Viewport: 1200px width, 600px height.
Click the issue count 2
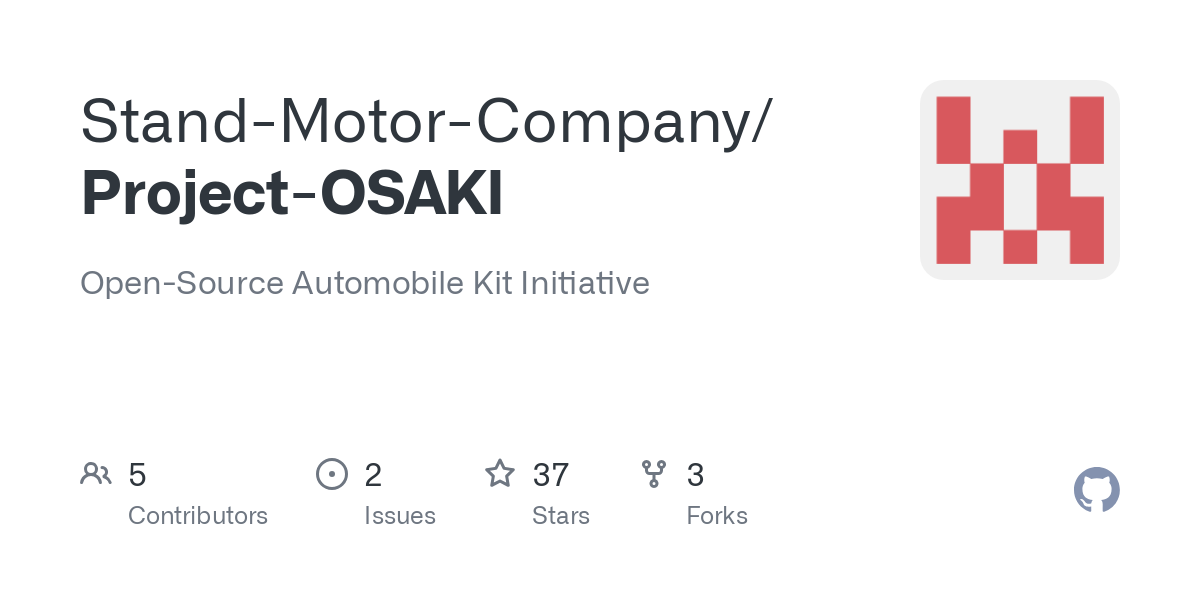coord(373,475)
